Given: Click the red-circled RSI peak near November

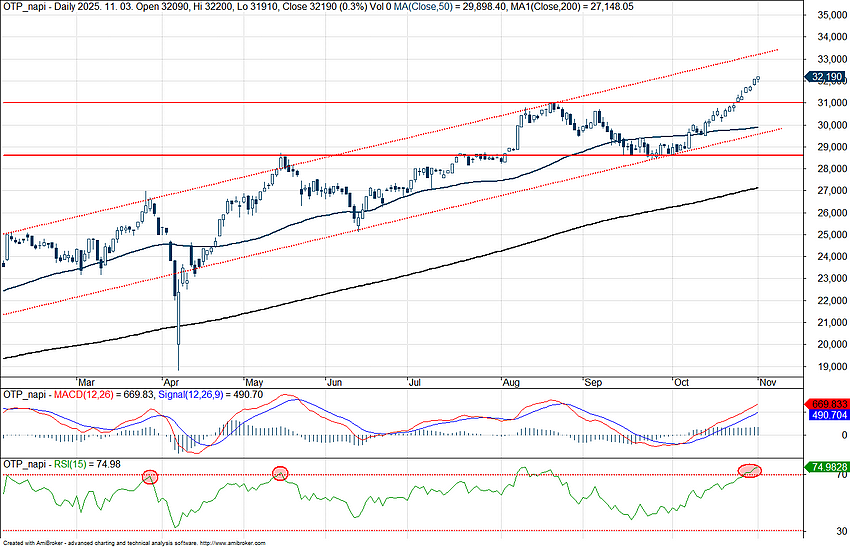Looking at the screenshot, I should click(x=749, y=470).
